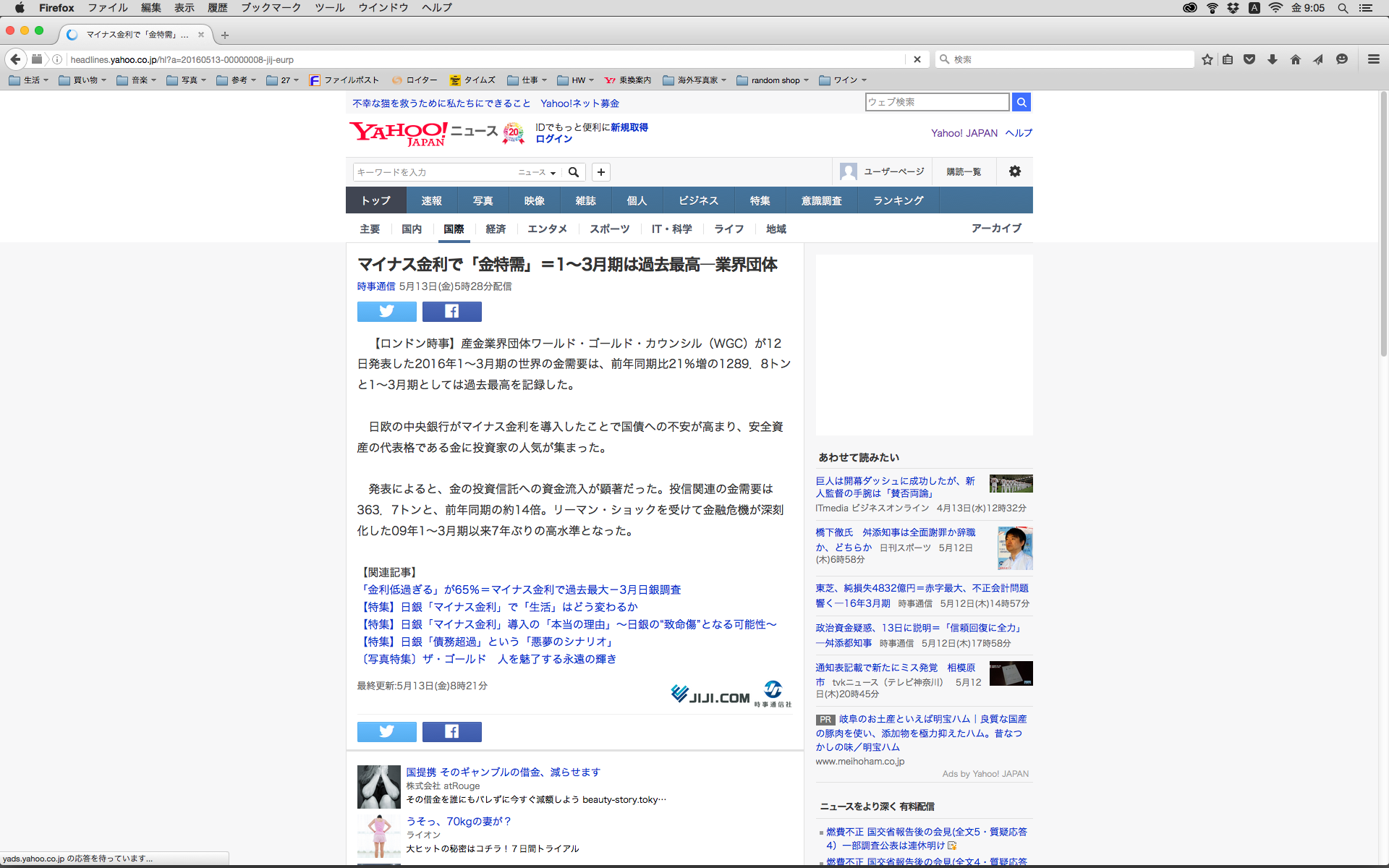Open Firefox downloads arrow icon

pyautogui.click(x=1272, y=59)
